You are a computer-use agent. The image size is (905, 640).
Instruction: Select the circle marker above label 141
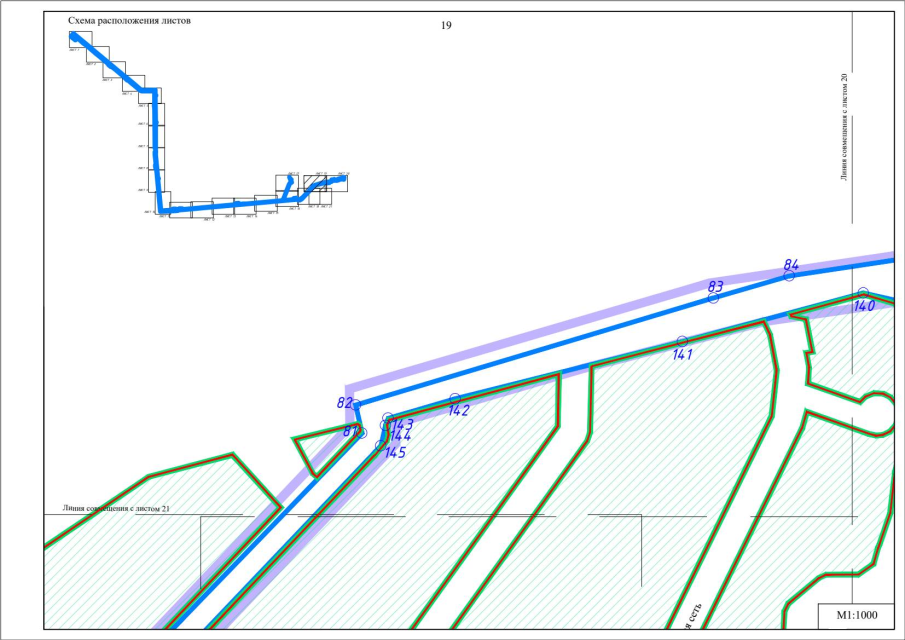pos(682,341)
